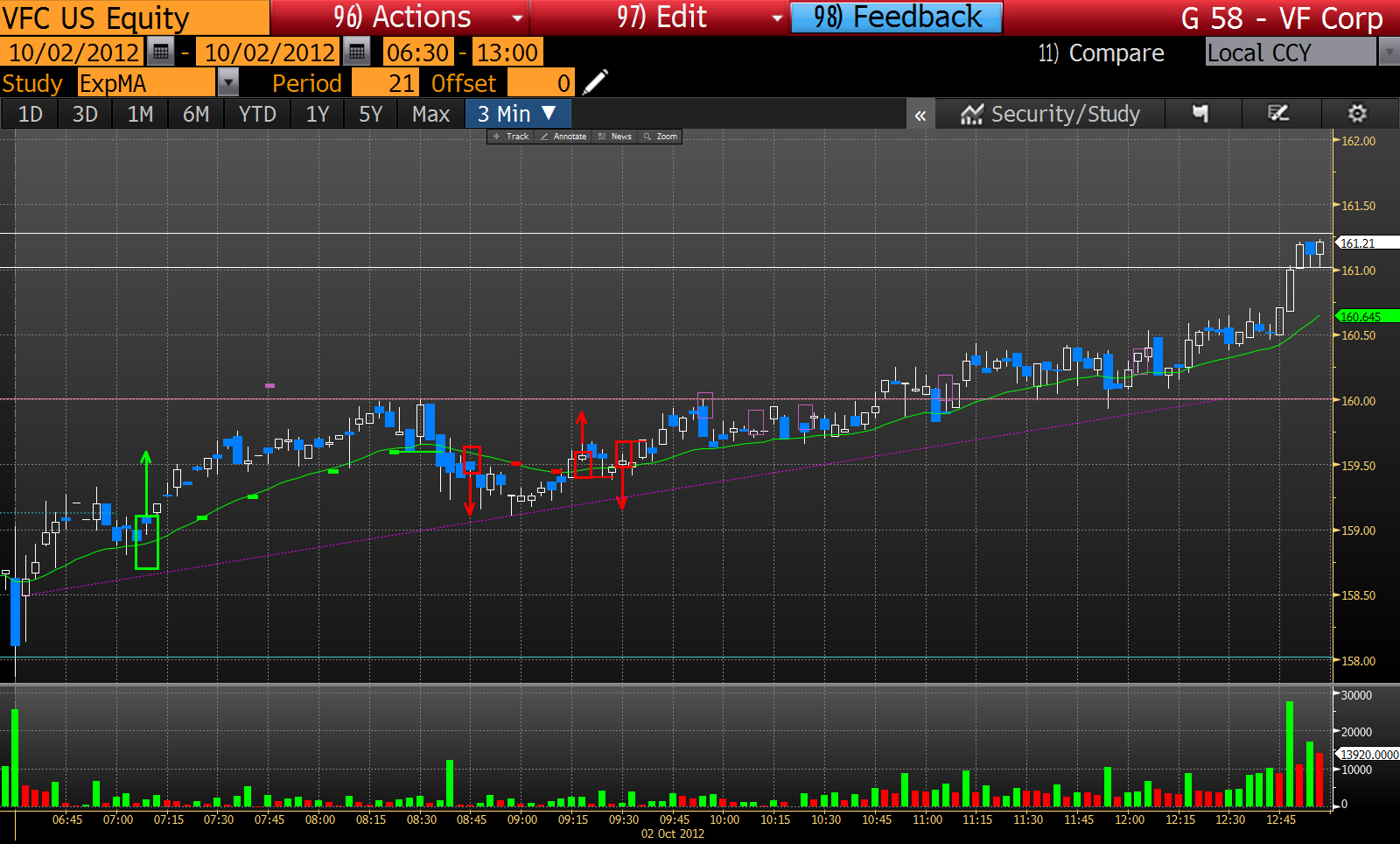Click the green 160.645 moving average label

point(1367,316)
